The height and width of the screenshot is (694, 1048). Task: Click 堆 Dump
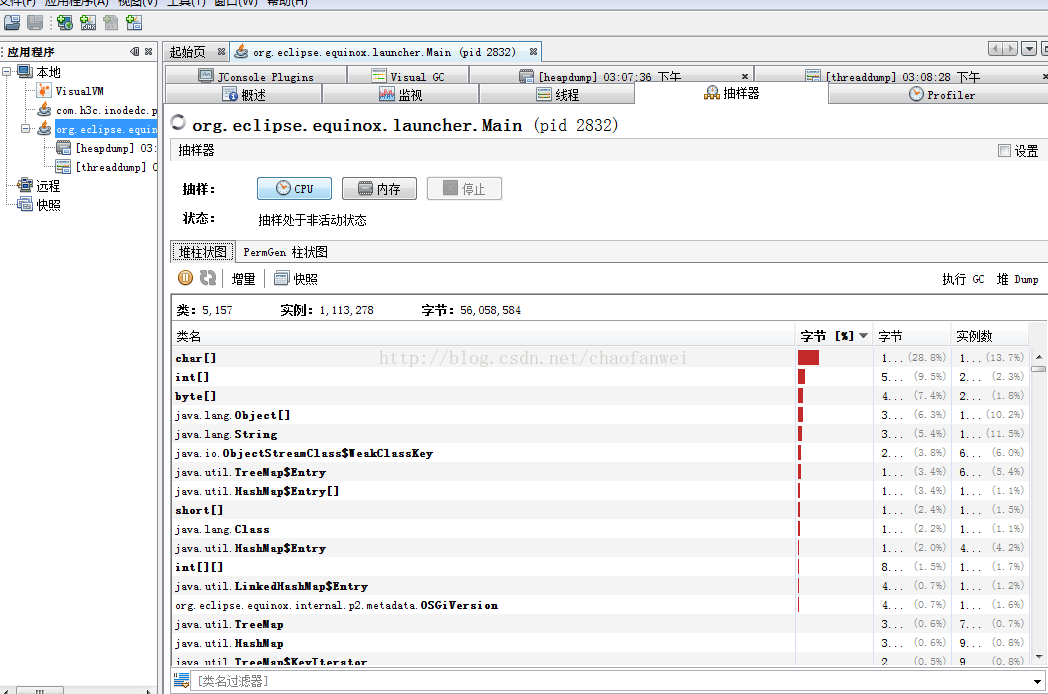point(1017,279)
